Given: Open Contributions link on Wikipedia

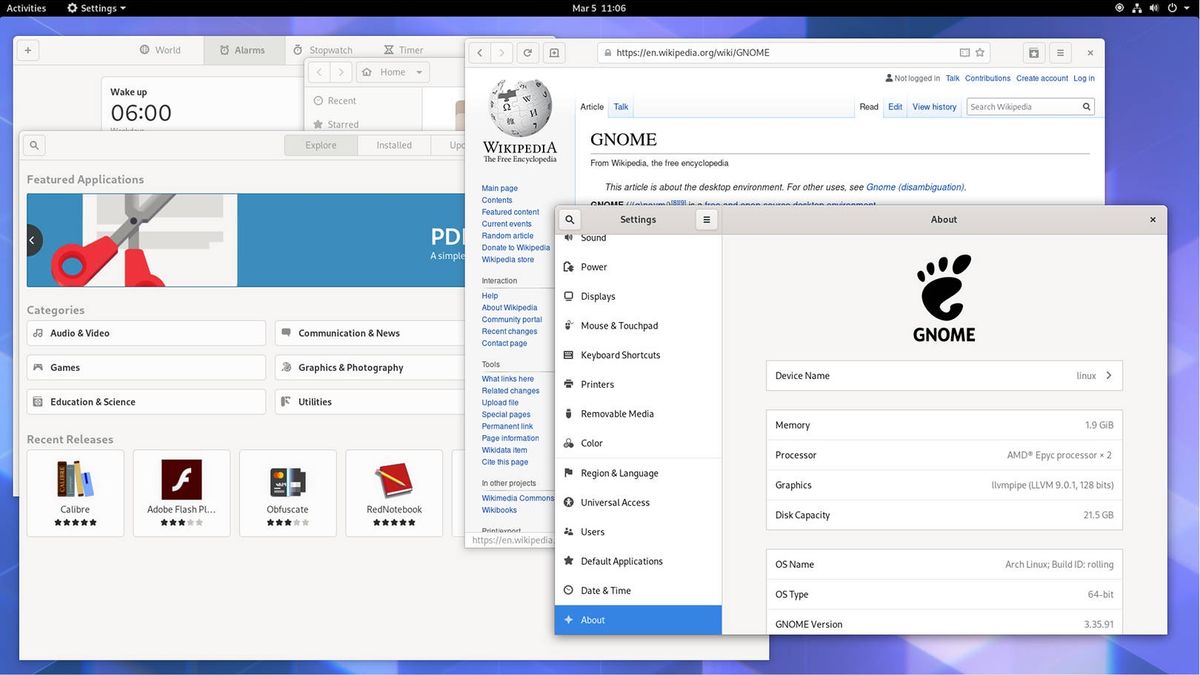Looking at the screenshot, I should pyautogui.click(x=987, y=78).
